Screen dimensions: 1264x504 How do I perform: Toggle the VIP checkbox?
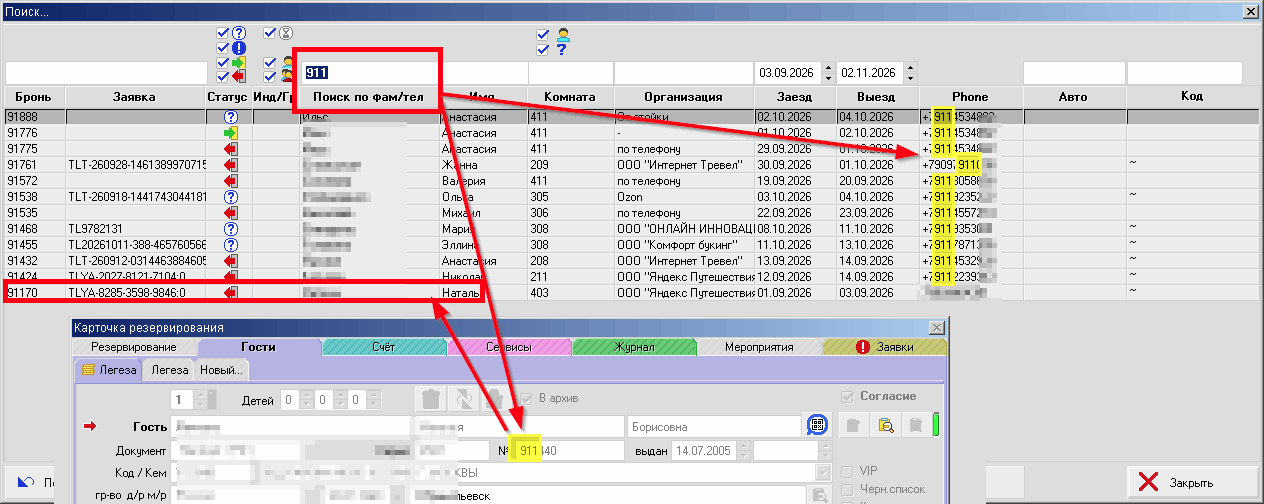coord(847,471)
